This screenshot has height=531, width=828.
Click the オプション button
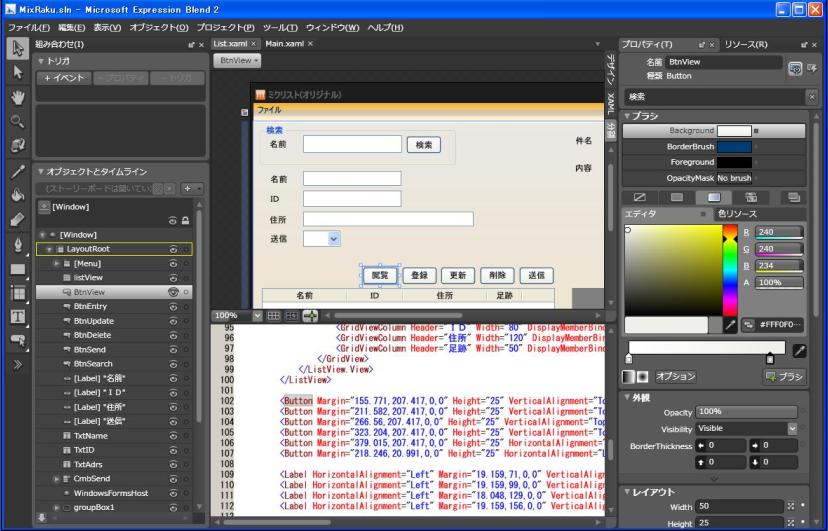point(675,376)
